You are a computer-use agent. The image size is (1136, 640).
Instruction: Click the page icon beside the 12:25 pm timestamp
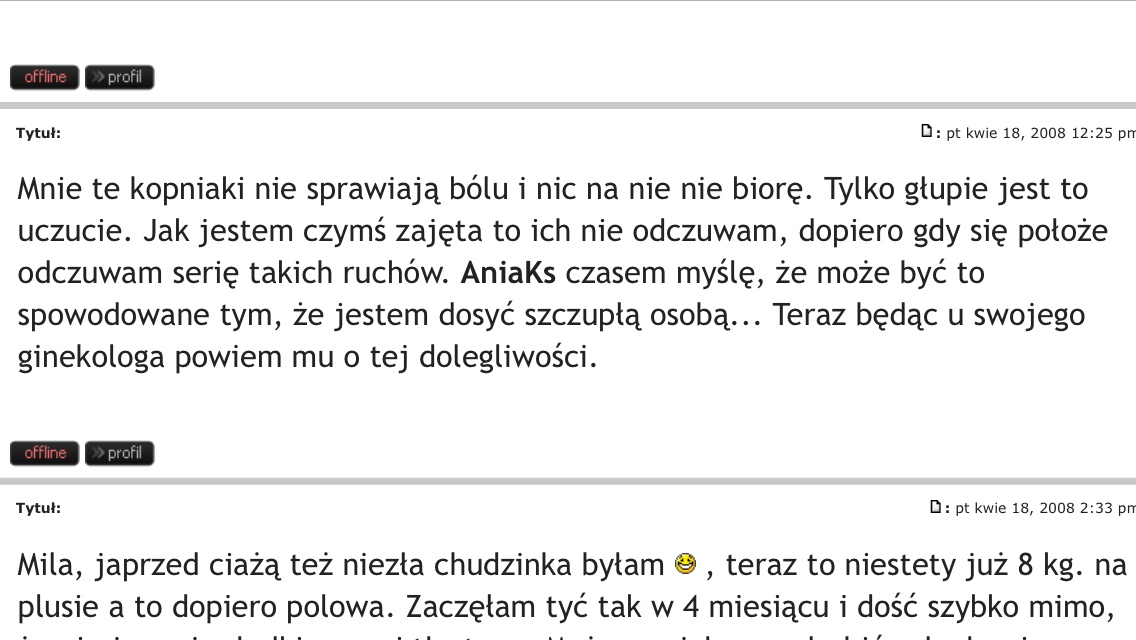927,131
